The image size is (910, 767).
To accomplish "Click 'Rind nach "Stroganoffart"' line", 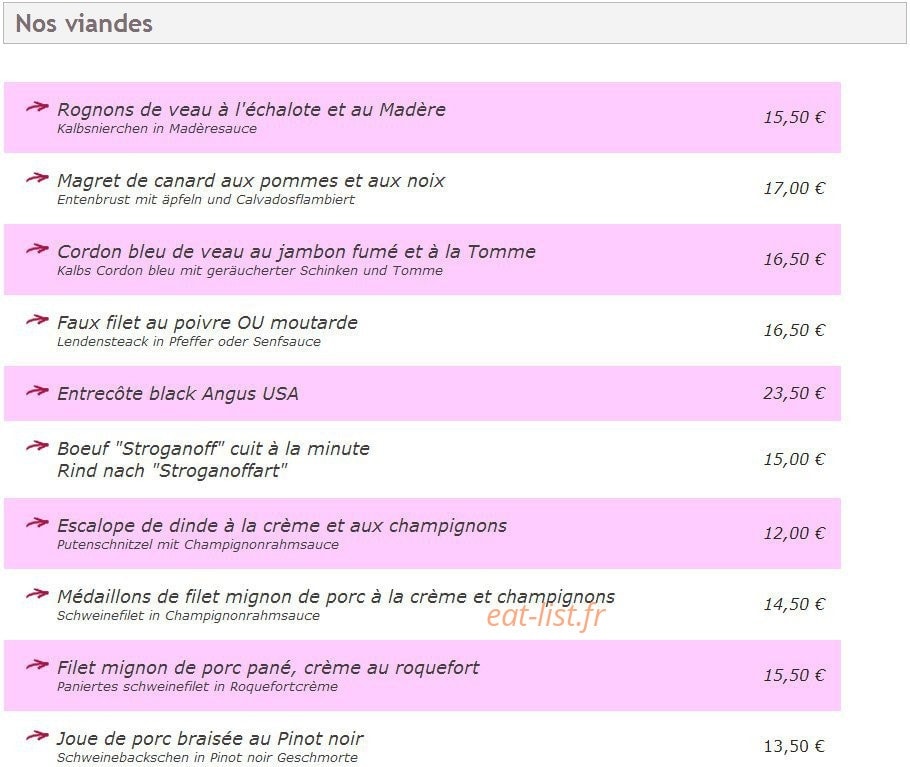I will click(x=172, y=471).
